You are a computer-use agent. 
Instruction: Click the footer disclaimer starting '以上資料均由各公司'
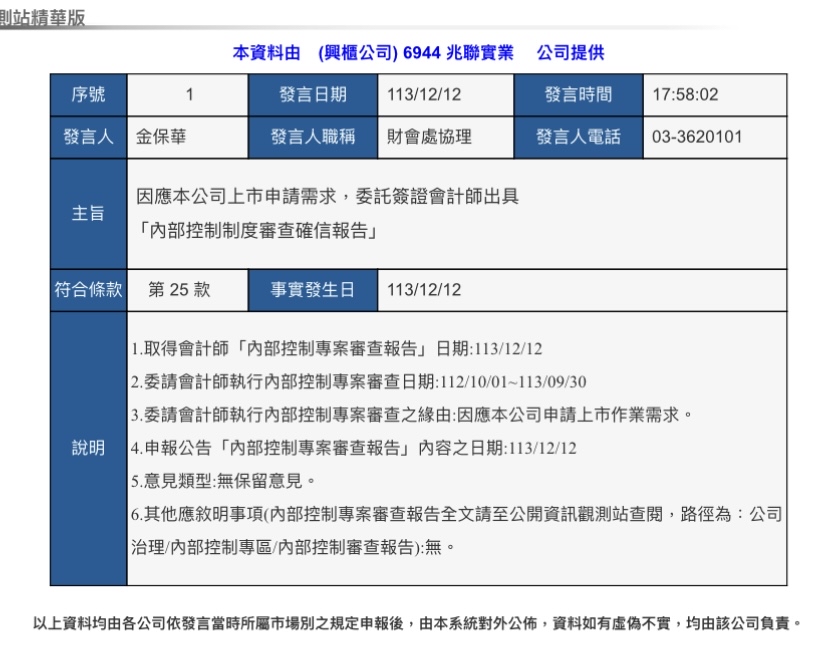coord(417,623)
